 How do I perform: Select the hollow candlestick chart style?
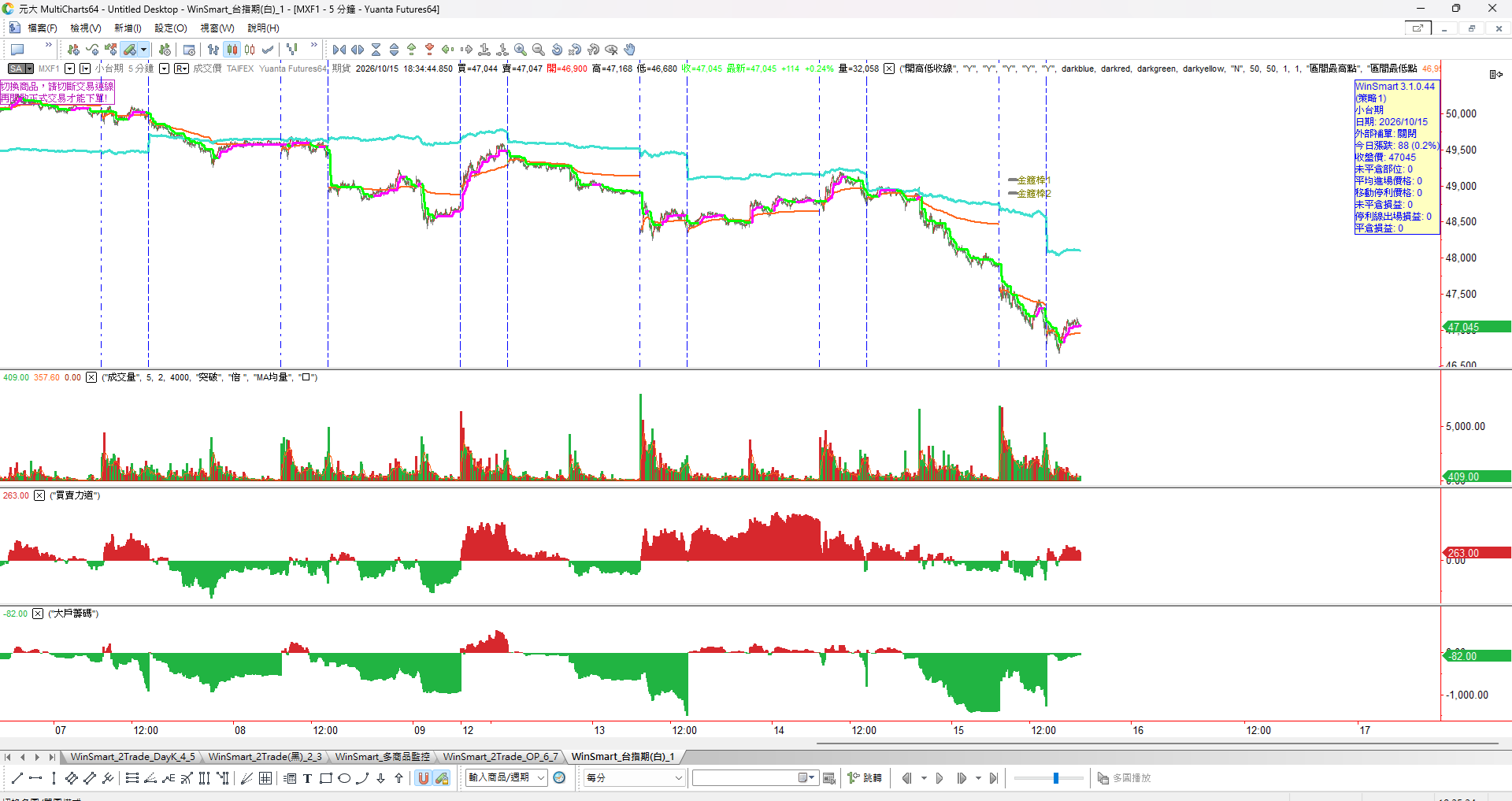250,50
